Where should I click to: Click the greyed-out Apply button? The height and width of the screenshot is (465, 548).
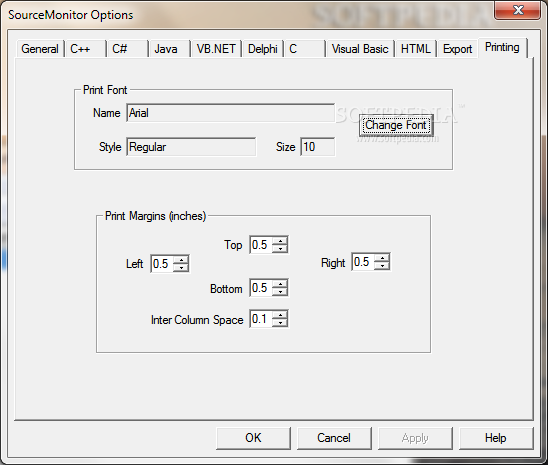[415, 438]
